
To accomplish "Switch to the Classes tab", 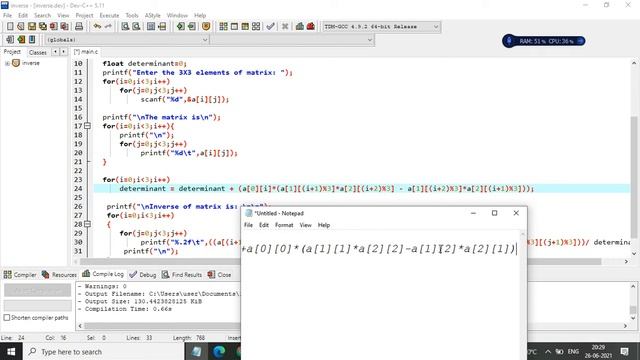I will [38, 52].
